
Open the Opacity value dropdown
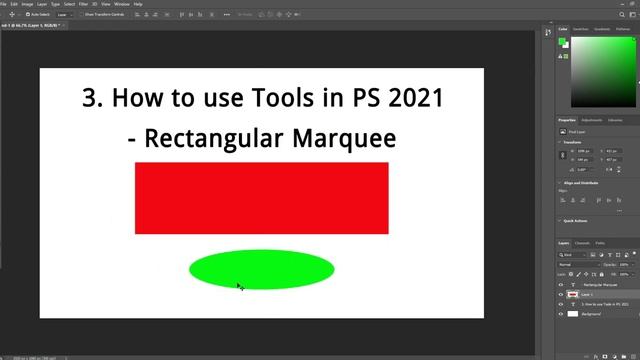coord(633,264)
